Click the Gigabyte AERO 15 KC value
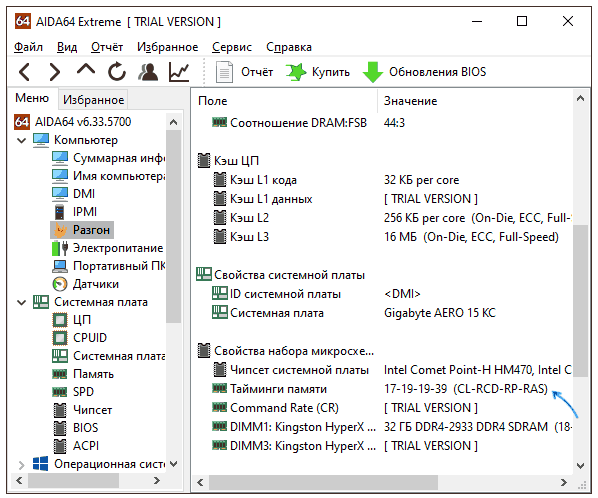Viewport: 598px width, 498px height. (x=440, y=313)
